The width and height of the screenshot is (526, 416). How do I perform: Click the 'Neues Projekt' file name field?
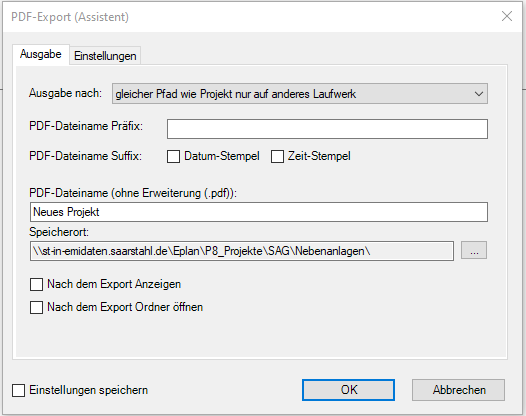coord(259,212)
